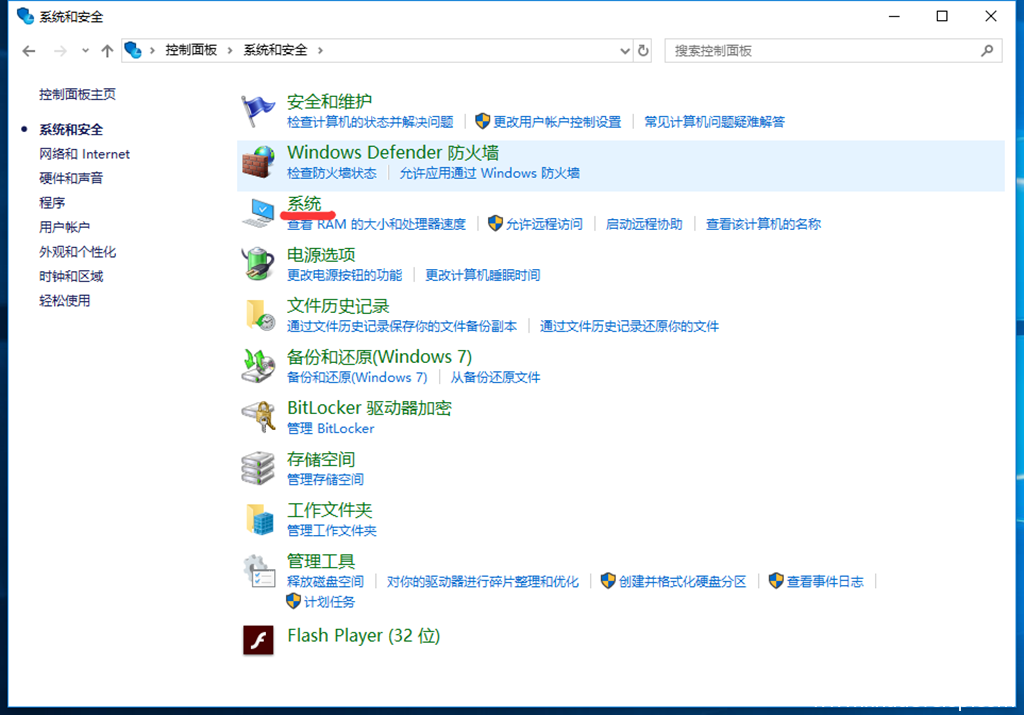
Task: Select 硬件和声音 in left sidebar
Action: (71, 178)
